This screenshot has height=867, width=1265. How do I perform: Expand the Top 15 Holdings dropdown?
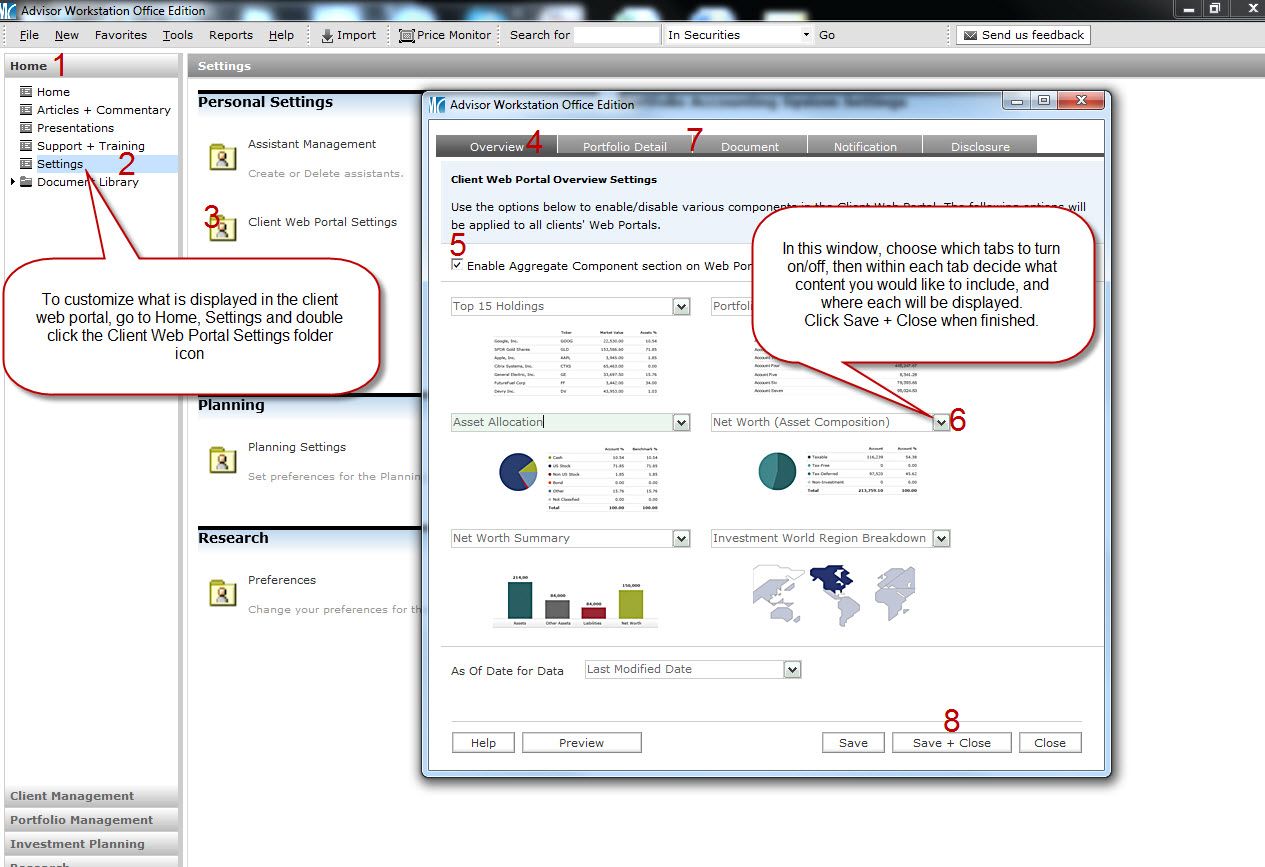pos(681,307)
